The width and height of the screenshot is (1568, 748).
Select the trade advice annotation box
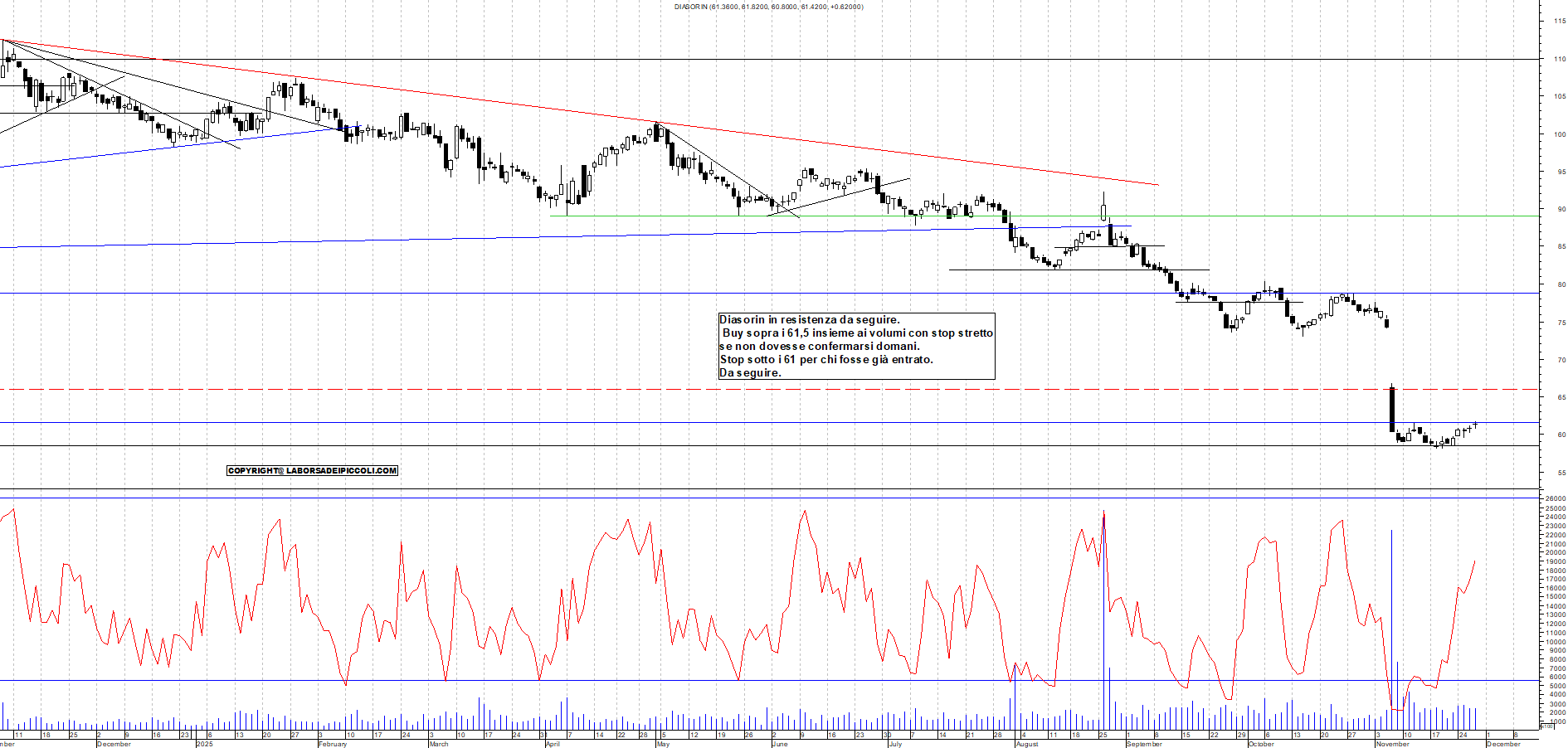855,345
